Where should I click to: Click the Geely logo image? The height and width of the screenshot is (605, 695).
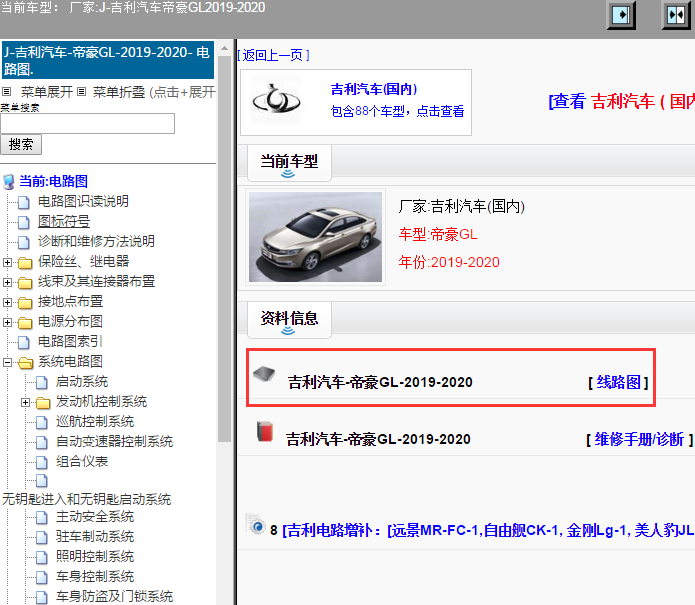(x=276, y=100)
